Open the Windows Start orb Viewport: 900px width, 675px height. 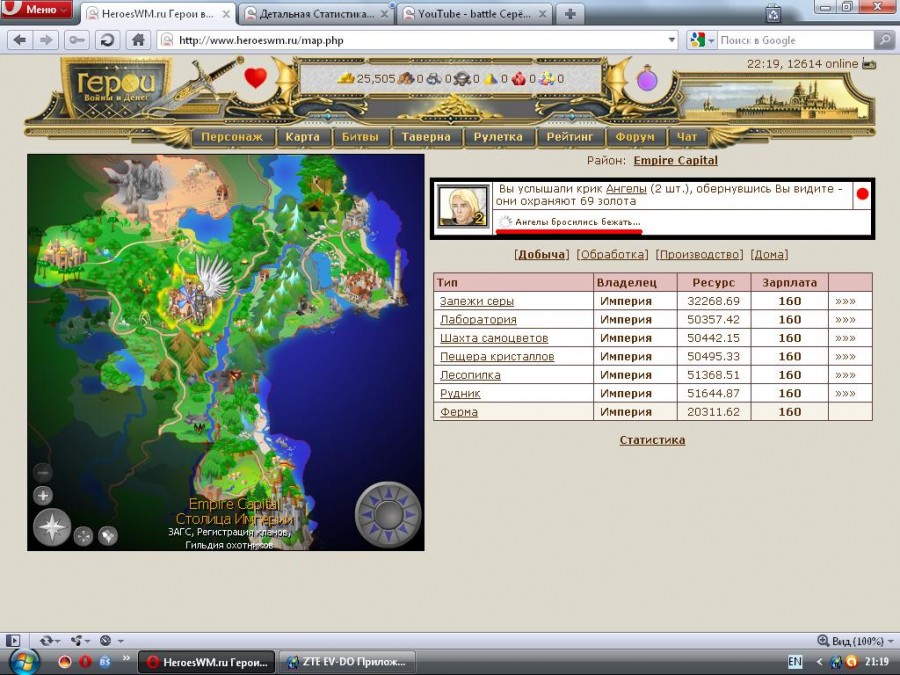[23, 662]
